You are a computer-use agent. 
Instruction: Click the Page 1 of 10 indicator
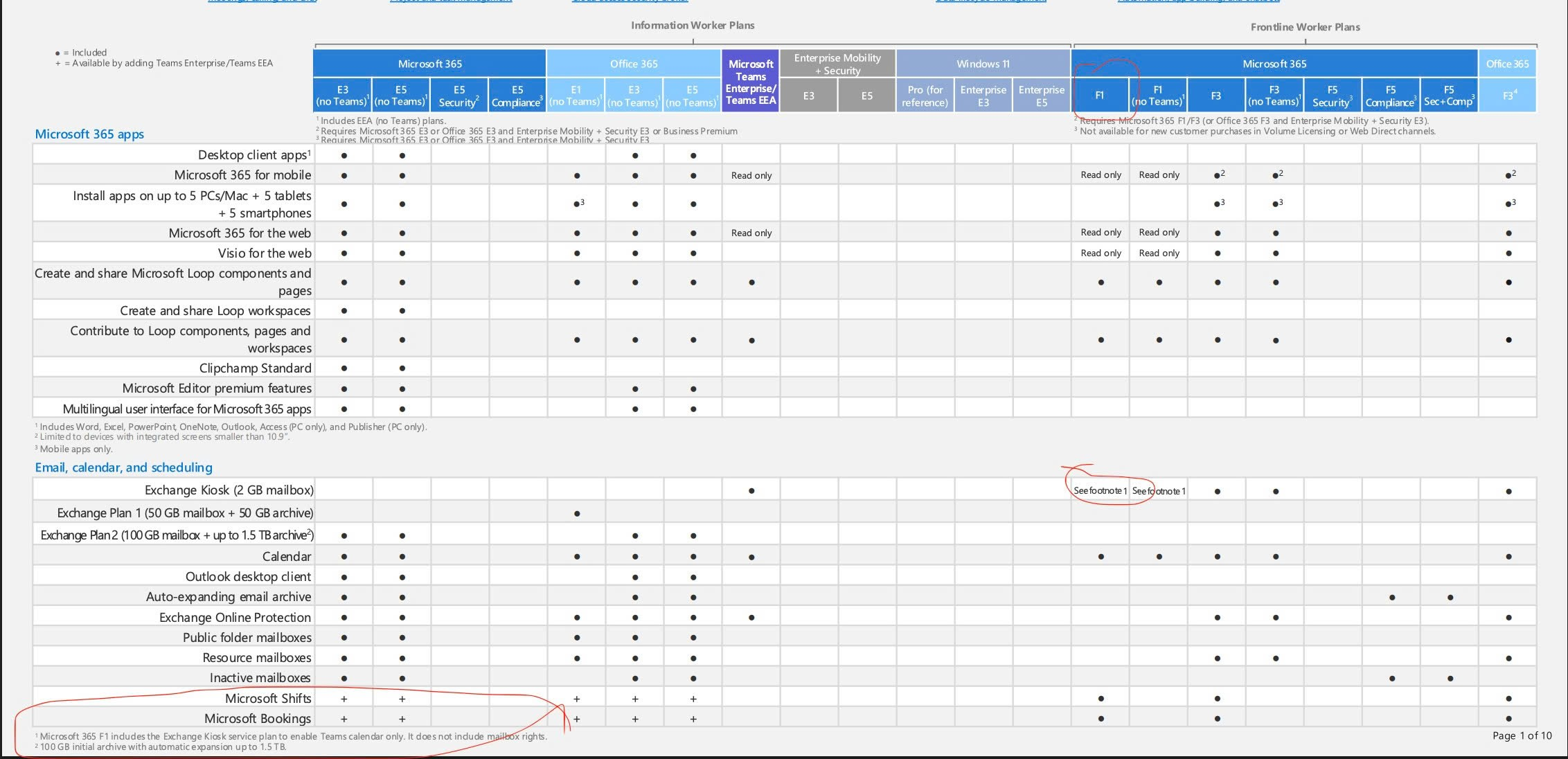point(1522,735)
